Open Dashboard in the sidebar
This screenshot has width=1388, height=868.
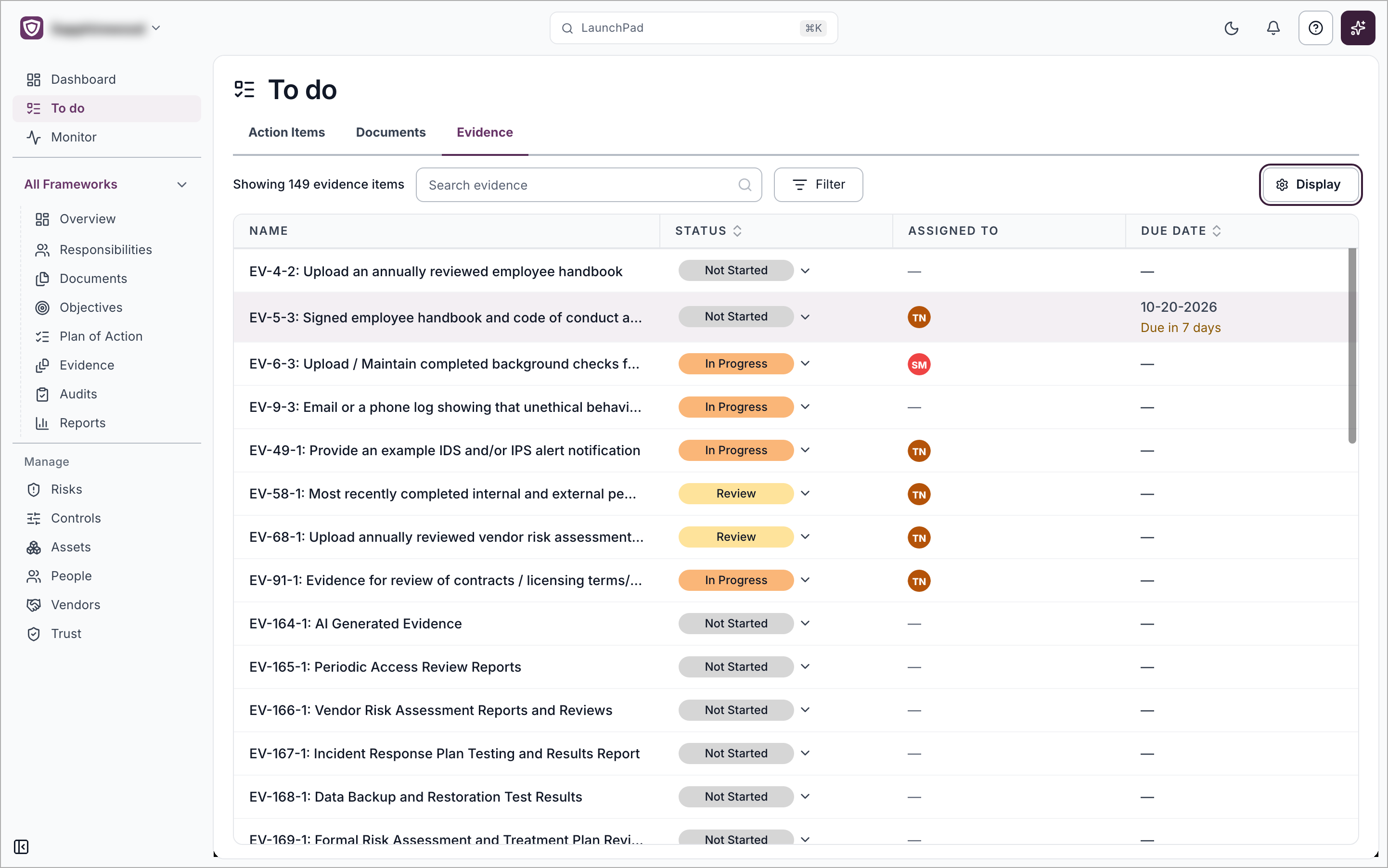pos(107,79)
